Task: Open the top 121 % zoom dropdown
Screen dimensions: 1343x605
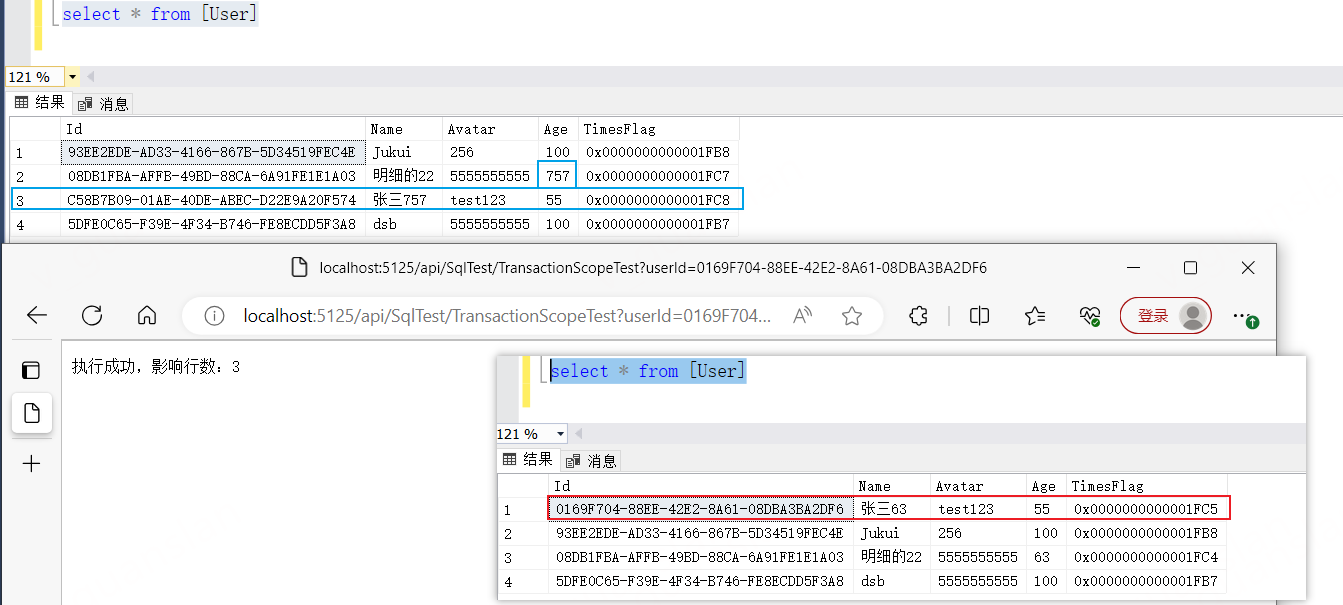Action: coord(72,77)
